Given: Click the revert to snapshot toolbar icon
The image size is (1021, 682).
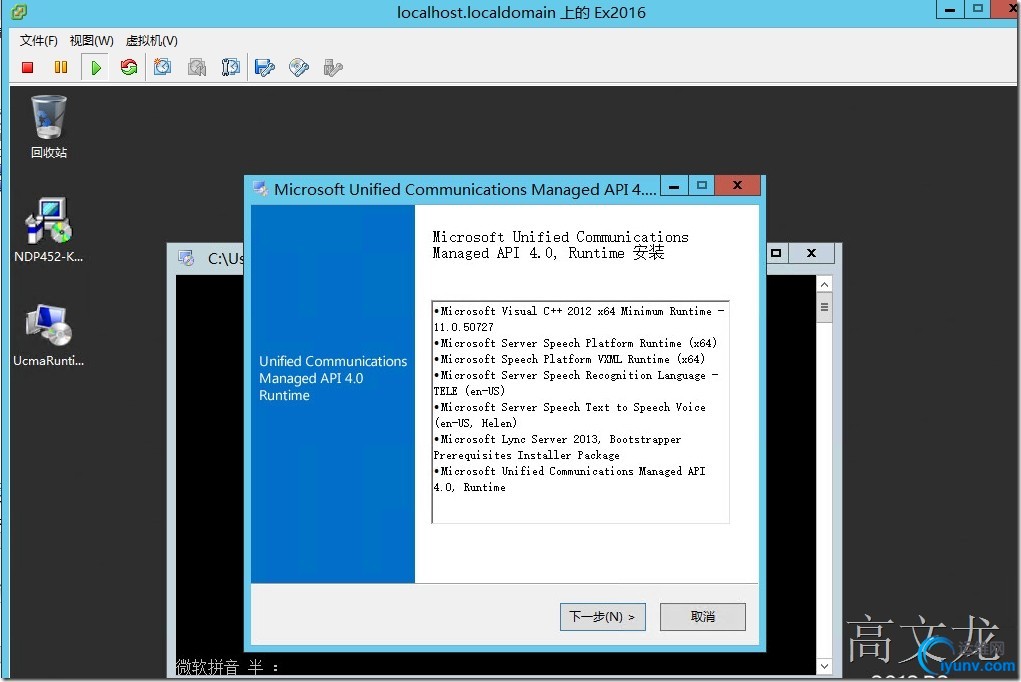Looking at the screenshot, I should pyautogui.click(x=197, y=67).
